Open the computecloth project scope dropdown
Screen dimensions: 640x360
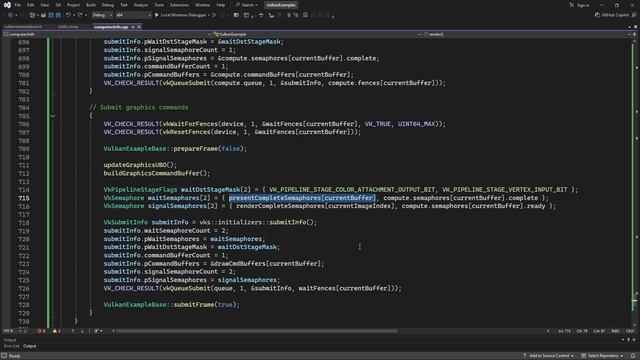click(107, 34)
